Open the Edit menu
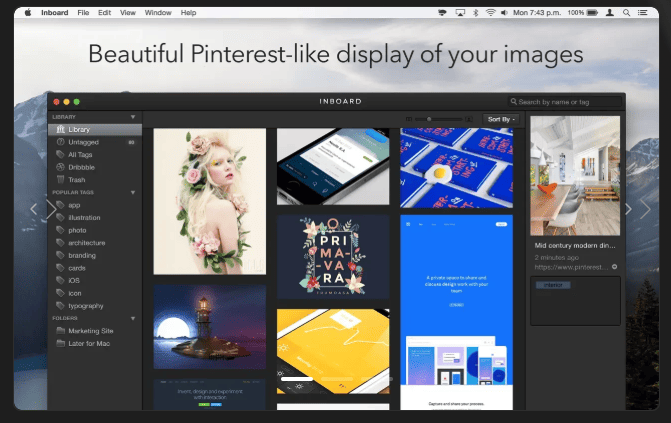The width and height of the screenshot is (671, 423). [x=104, y=13]
